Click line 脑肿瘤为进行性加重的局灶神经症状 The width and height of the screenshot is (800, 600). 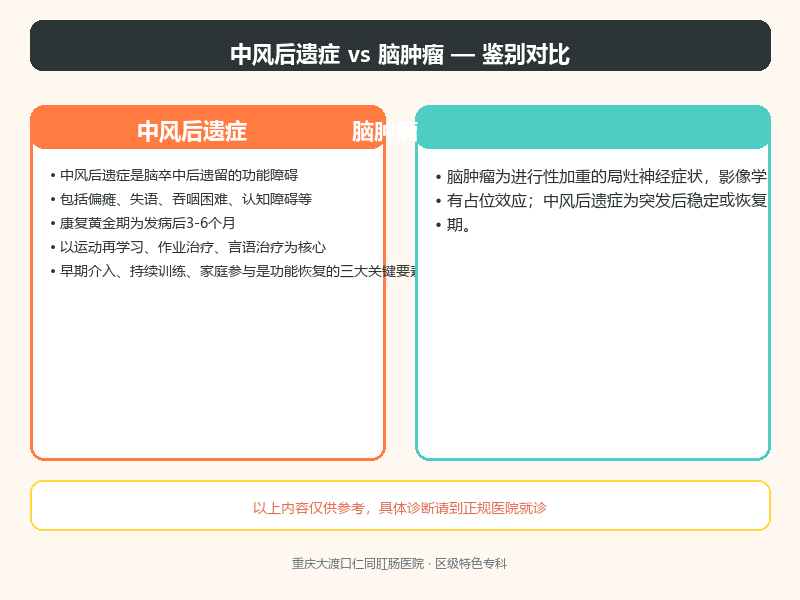pos(602,177)
